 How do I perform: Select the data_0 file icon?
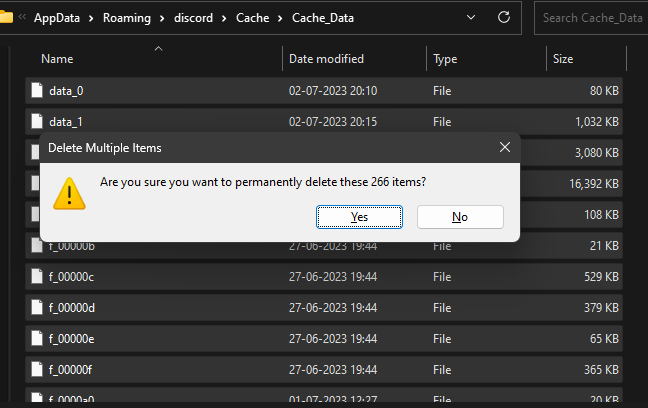click(37, 91)
